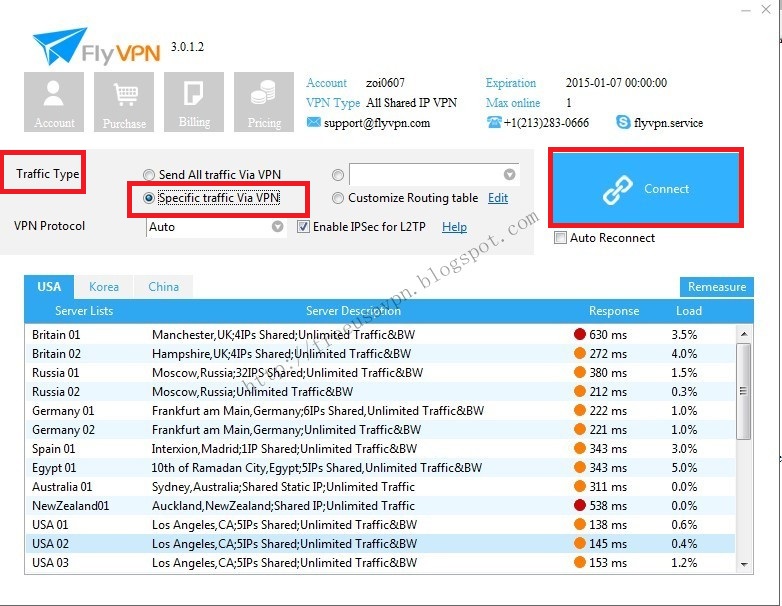The height and width of the screenshot is (606, 782).
Task: Click the Skype icon beside flyvpn.service
Action: [x=623, y=122]
